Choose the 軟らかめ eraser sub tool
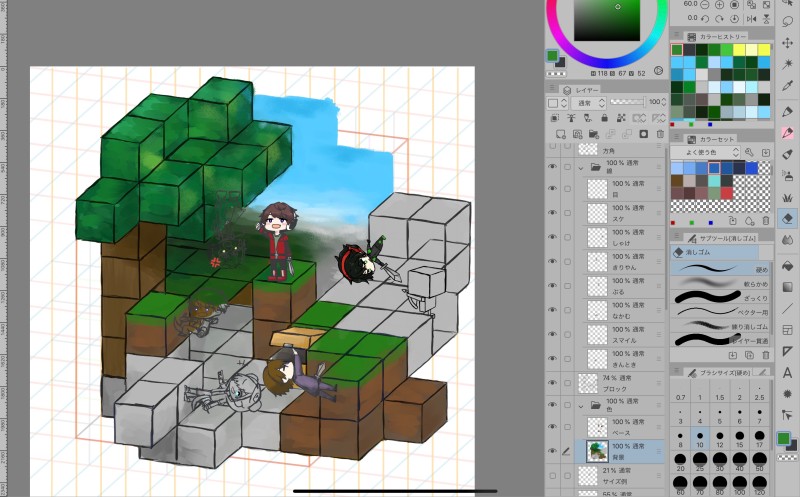Screen dimensions: 800x497 click(x=720, y=283)
